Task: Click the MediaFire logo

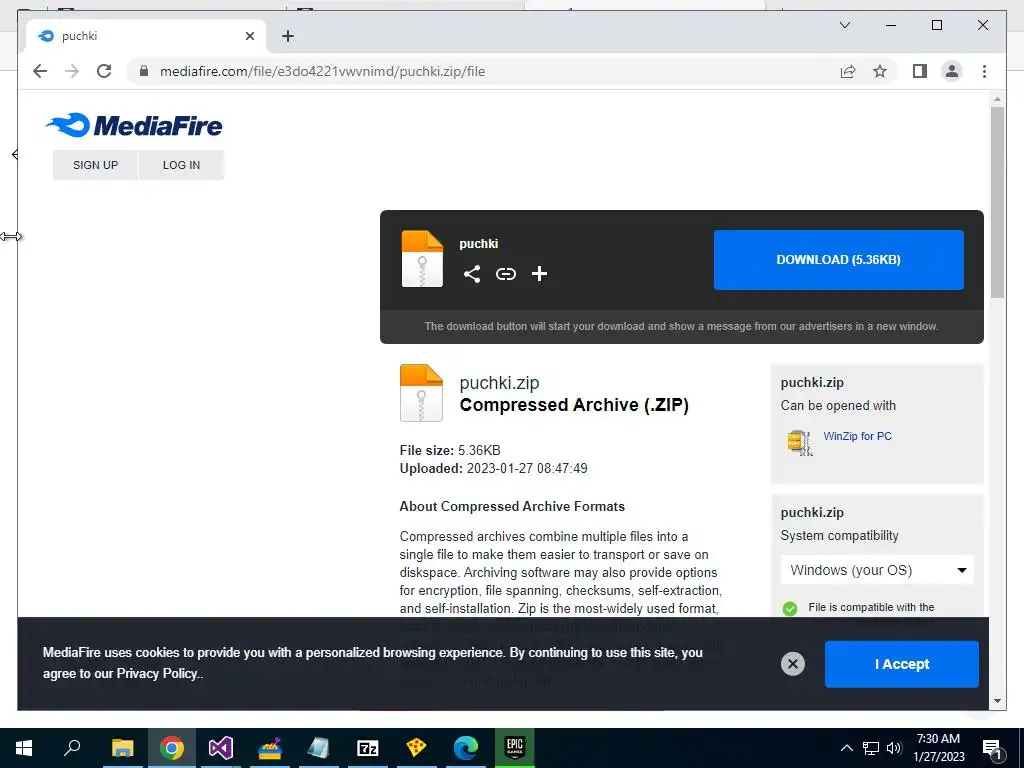Action: 134,125
